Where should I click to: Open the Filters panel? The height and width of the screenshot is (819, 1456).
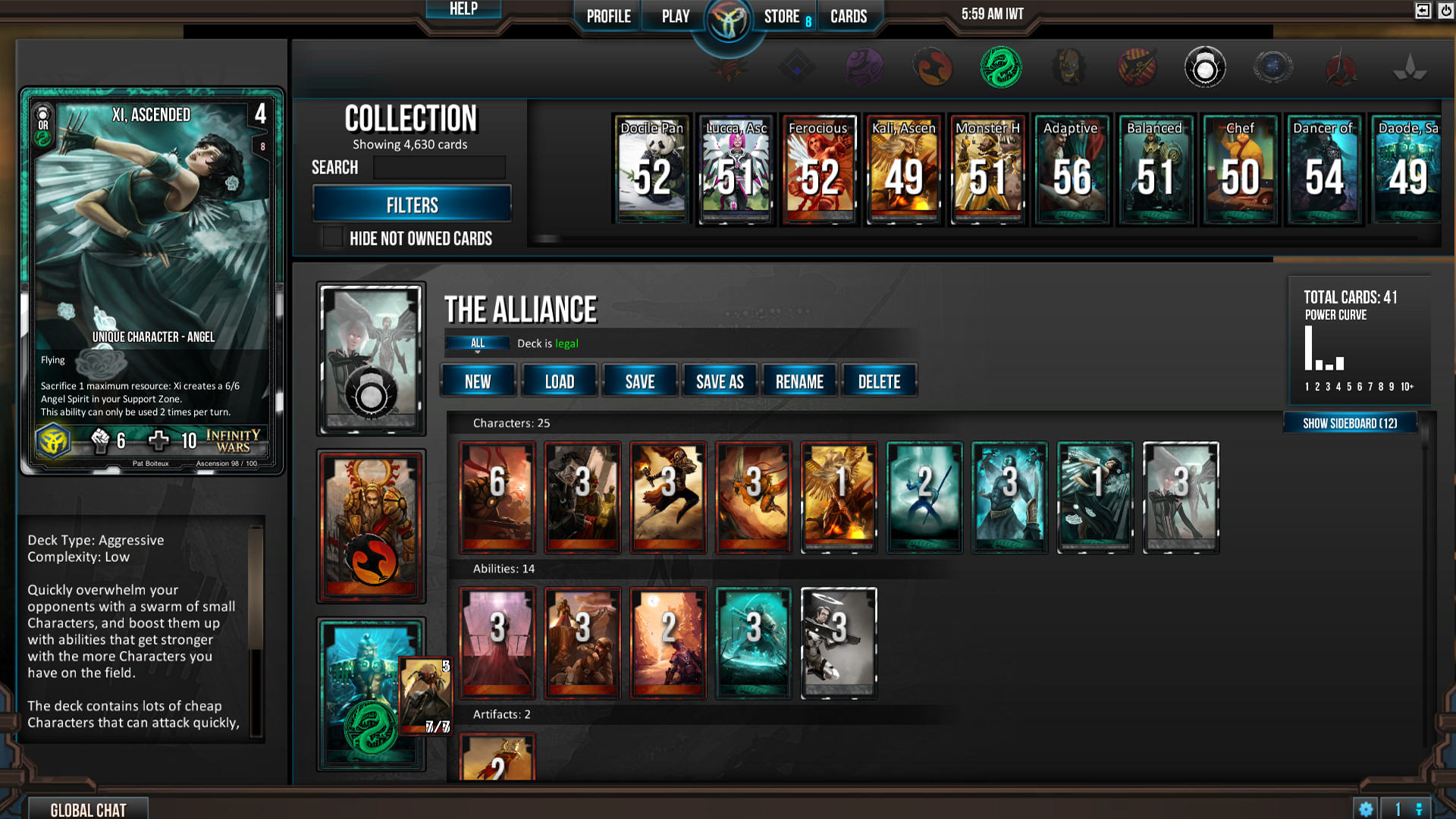412,205
